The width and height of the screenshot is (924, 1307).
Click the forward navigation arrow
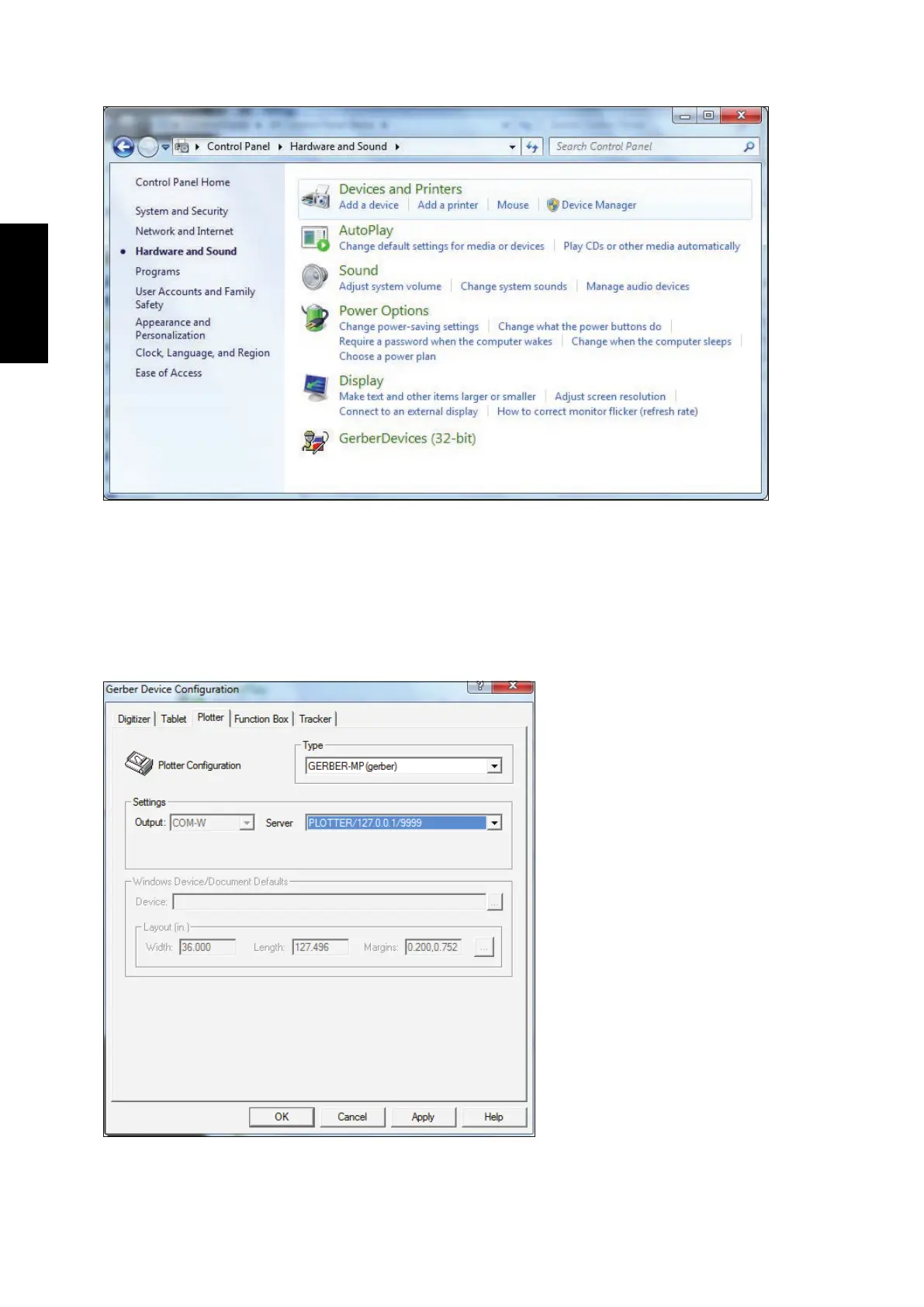[x=147, y=147]
